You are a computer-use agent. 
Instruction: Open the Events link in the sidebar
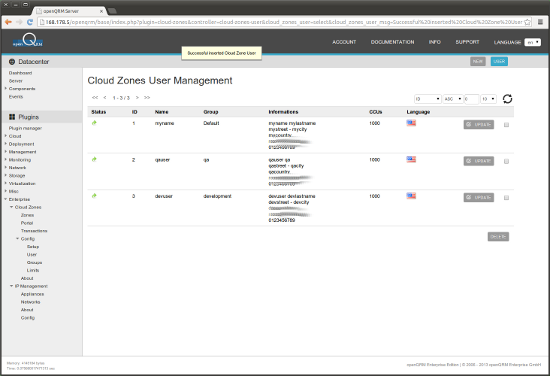click(x=16, y=96)
